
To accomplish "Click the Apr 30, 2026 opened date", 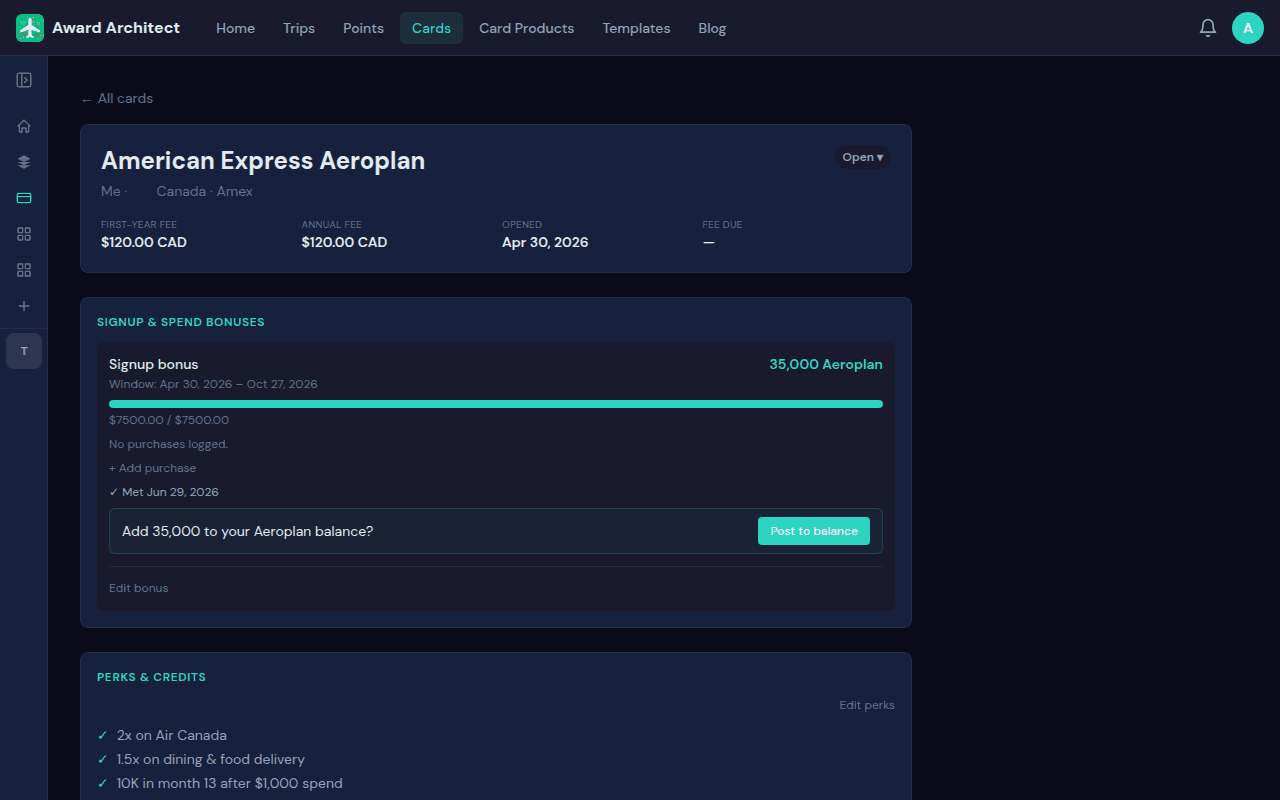I will click(545, 242).
